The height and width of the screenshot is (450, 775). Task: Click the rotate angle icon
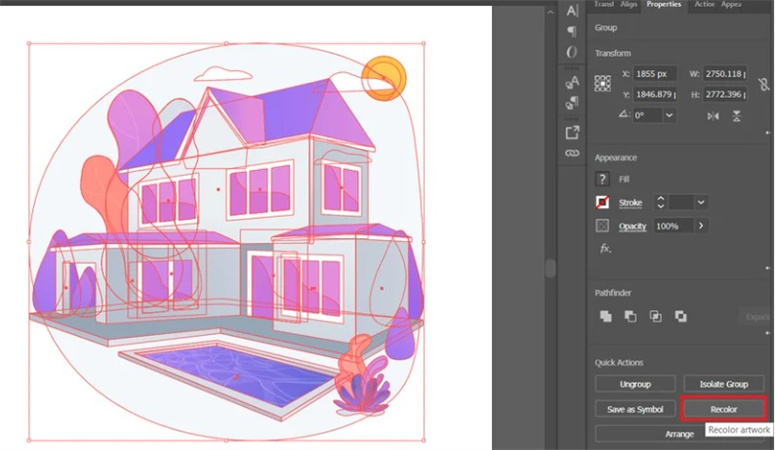[x=624, y=115]
